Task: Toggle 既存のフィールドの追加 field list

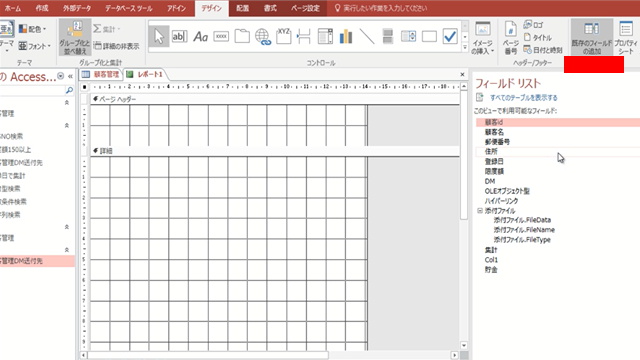Action: click(591, 38)
